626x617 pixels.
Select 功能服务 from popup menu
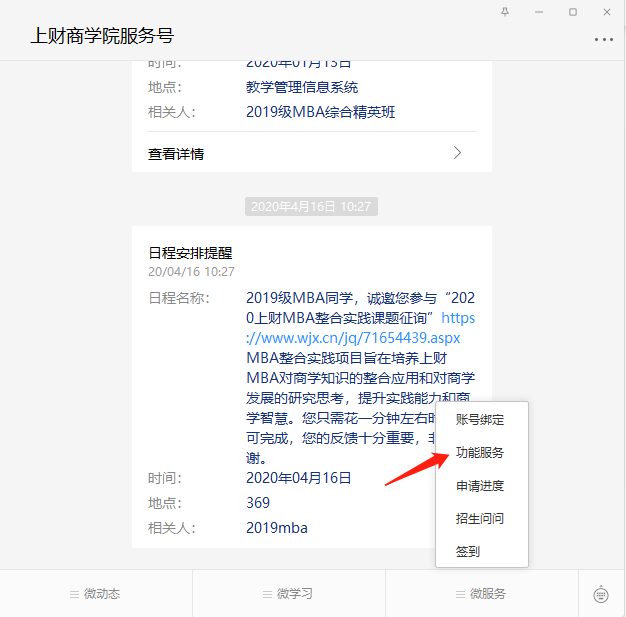pyautogui.click(x=481, y=452)
